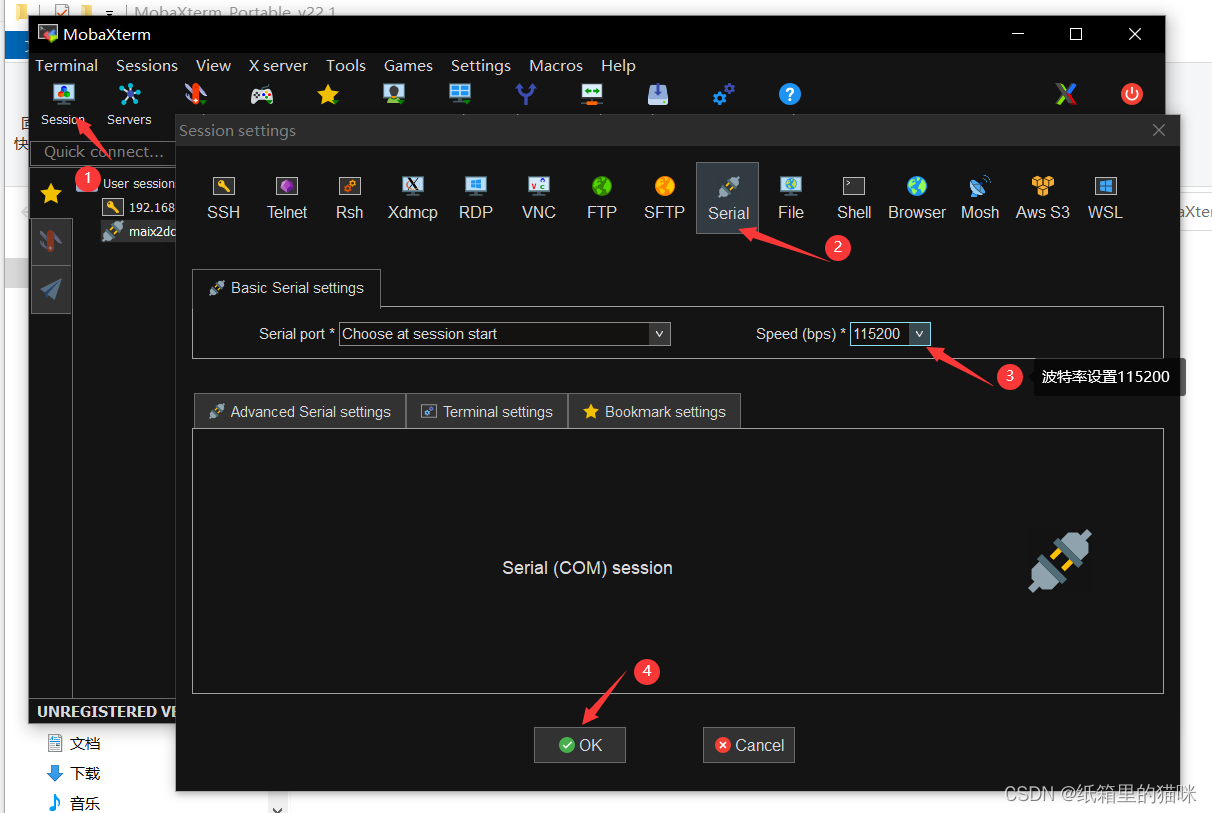
Task: Open the Terminal settings tab
Action: point(487,411)
